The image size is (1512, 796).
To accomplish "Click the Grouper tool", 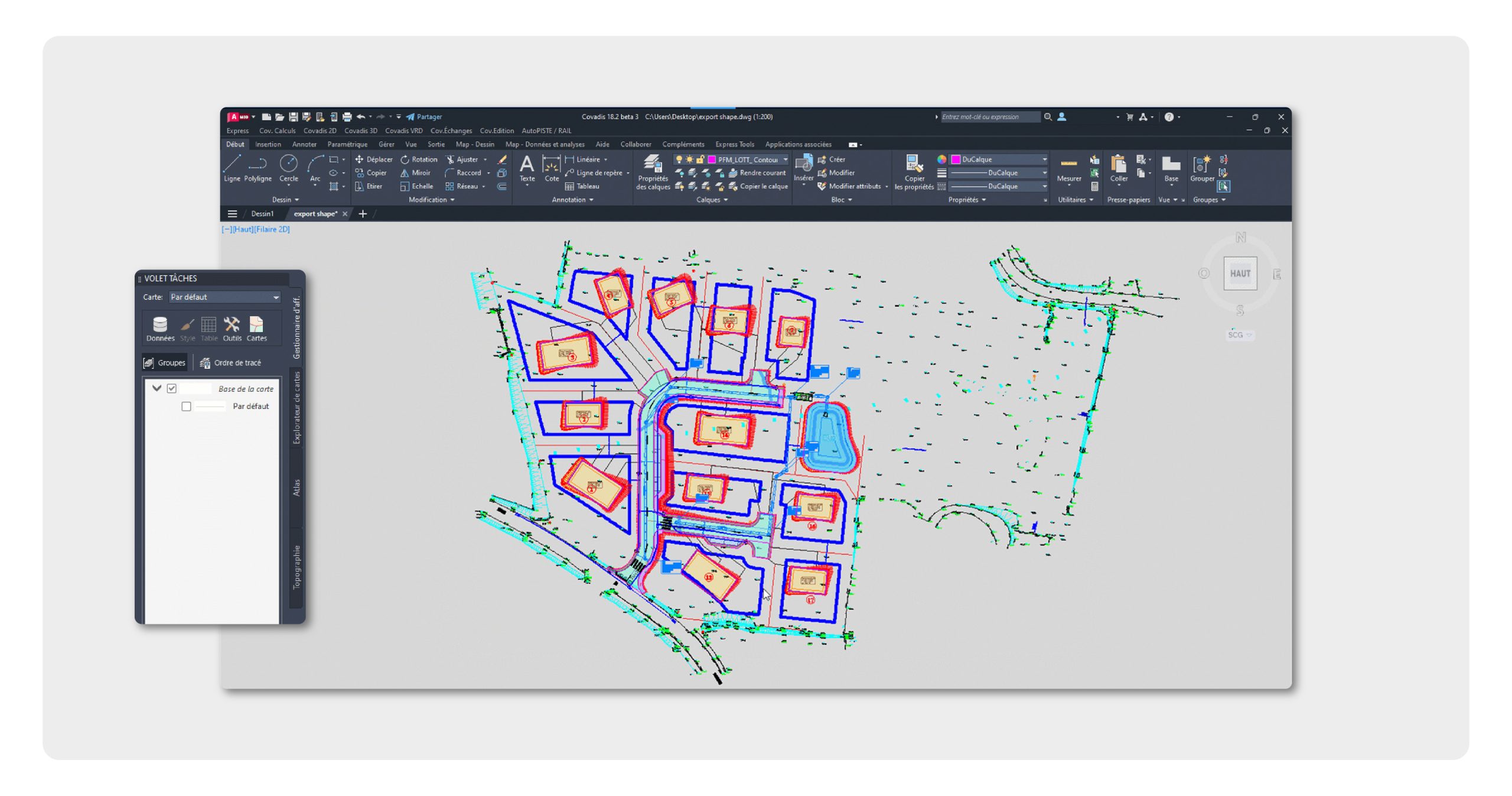I will pyautogui.click(x=1202, y=168).
